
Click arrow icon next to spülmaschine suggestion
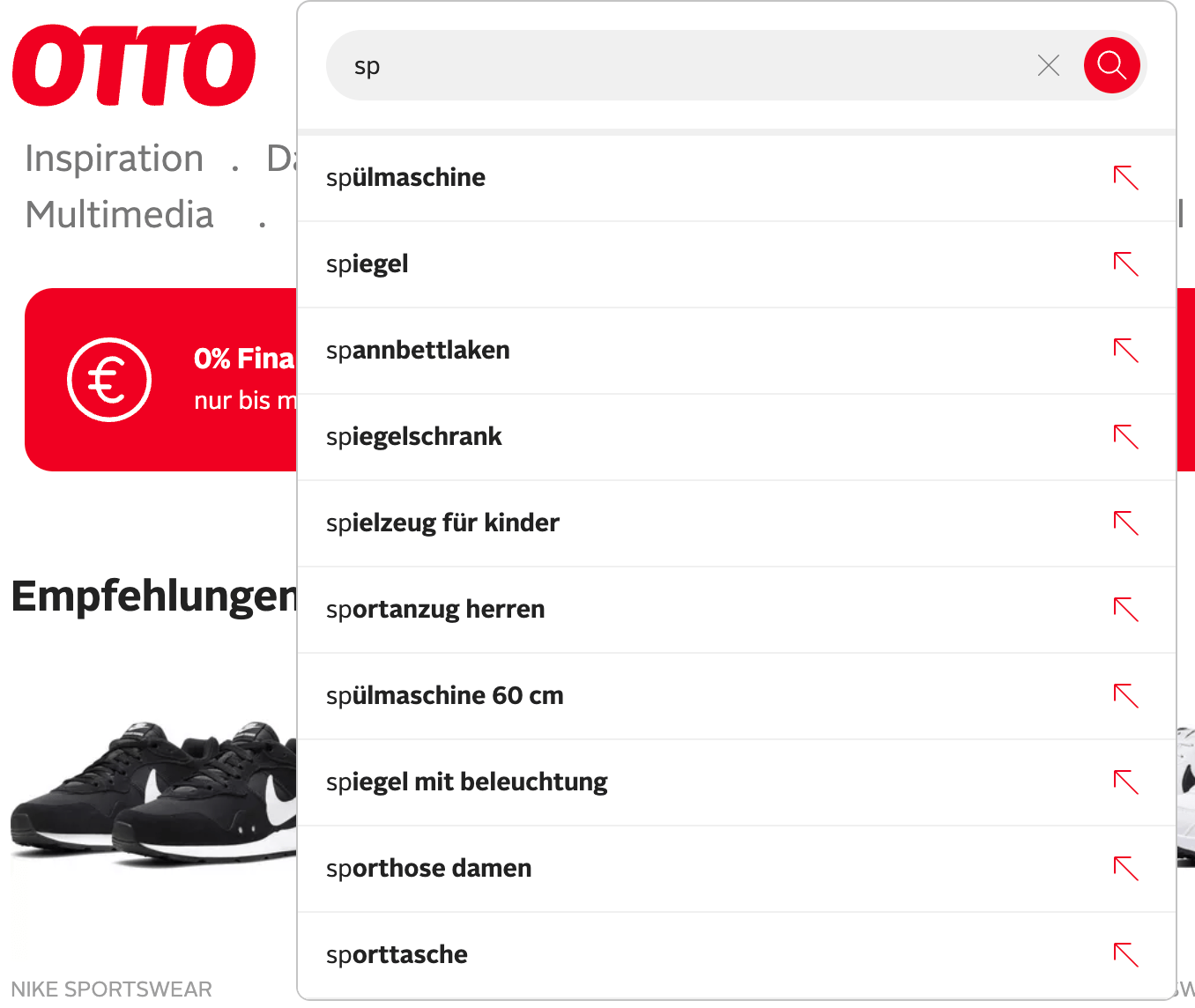pyautogui.click(x=1125, y=177)
